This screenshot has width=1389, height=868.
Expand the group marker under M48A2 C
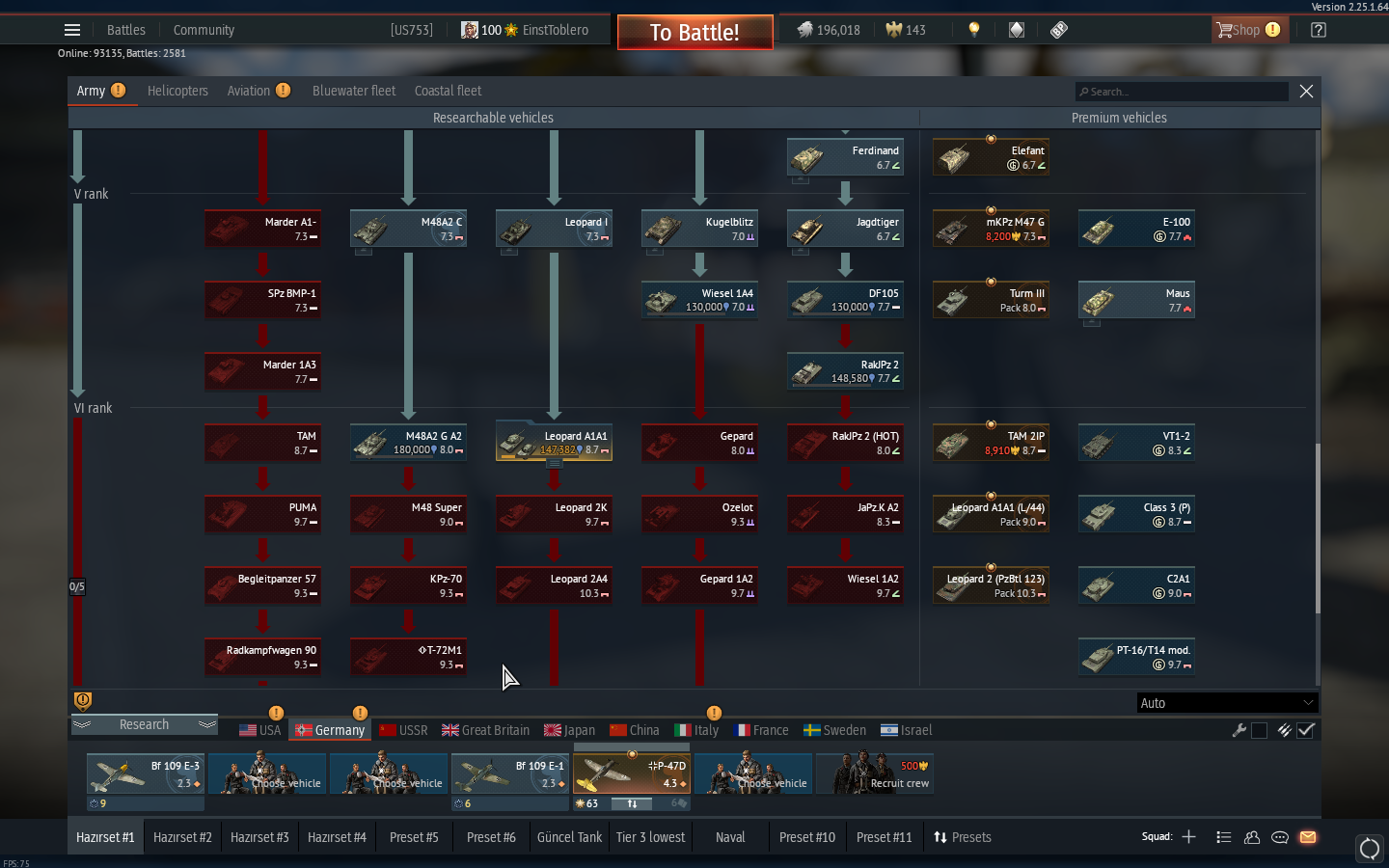(364, 252)
